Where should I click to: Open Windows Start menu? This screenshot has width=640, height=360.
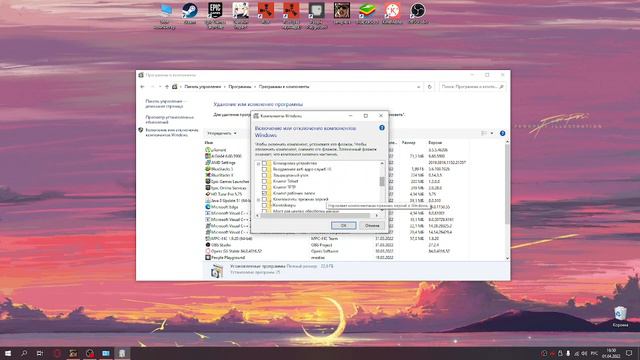[8, 353]
